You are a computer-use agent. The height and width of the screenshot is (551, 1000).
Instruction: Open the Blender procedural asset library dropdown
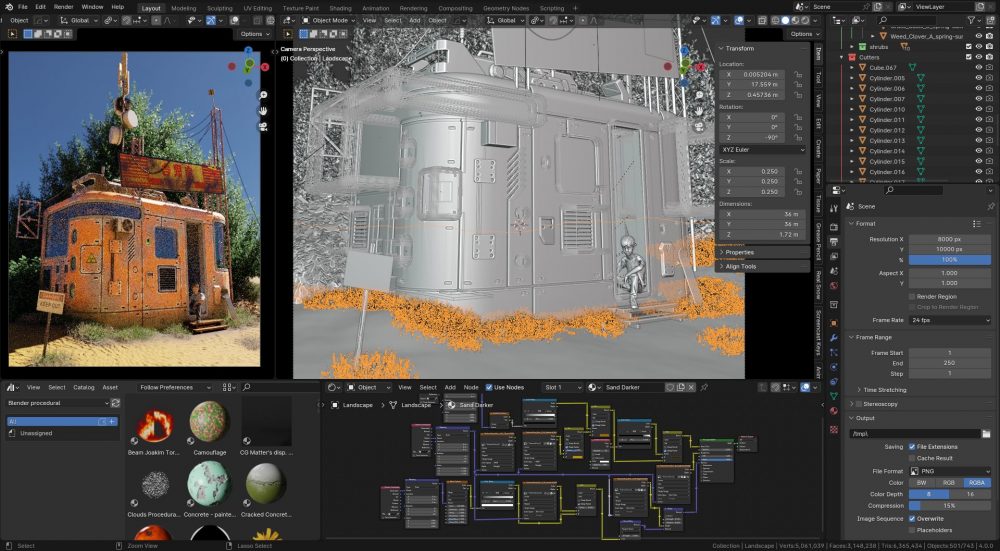point(57,403)
